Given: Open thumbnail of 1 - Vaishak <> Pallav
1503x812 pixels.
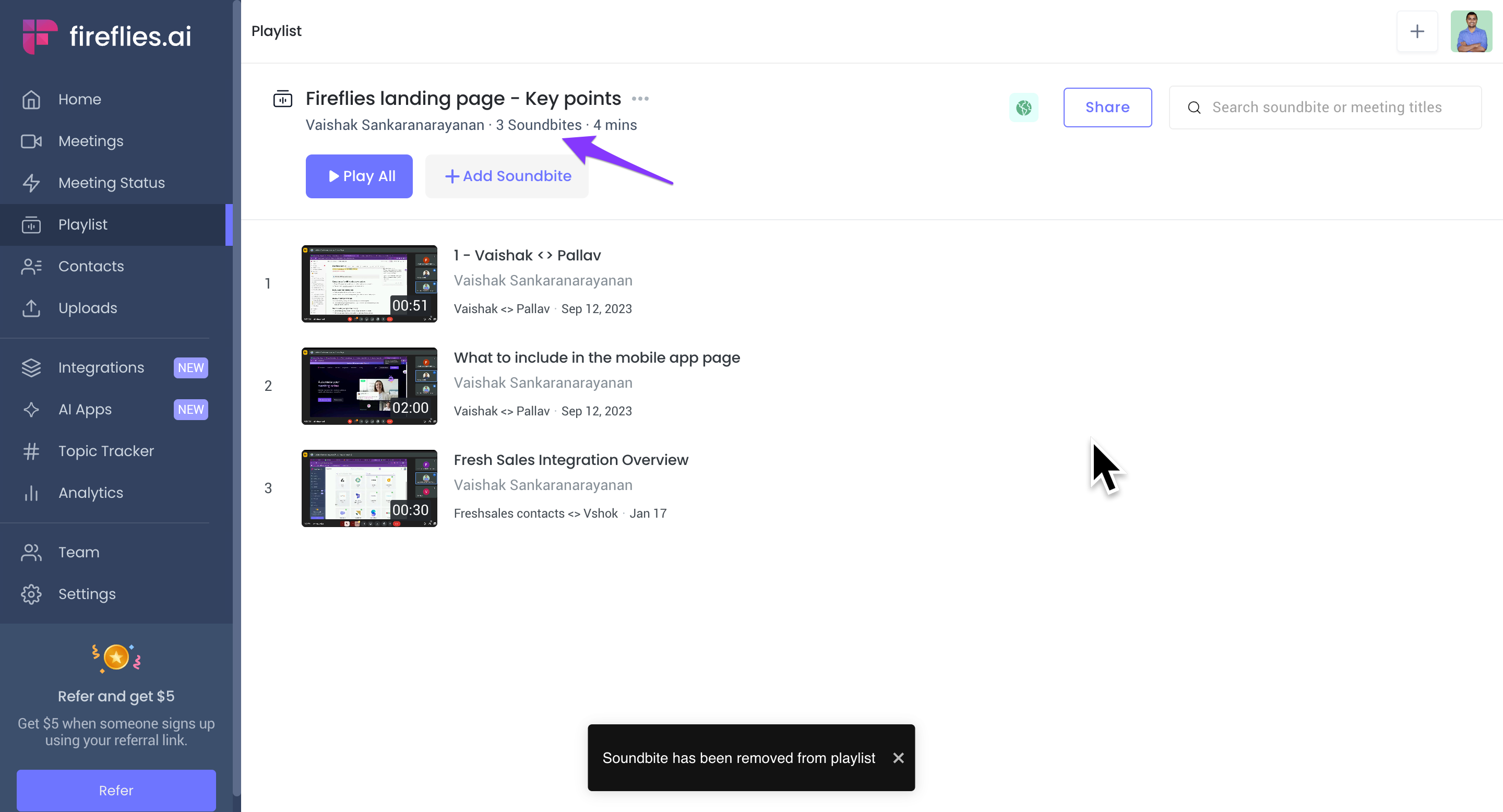Looking at the screenshot, I should [x=369, y=283].
